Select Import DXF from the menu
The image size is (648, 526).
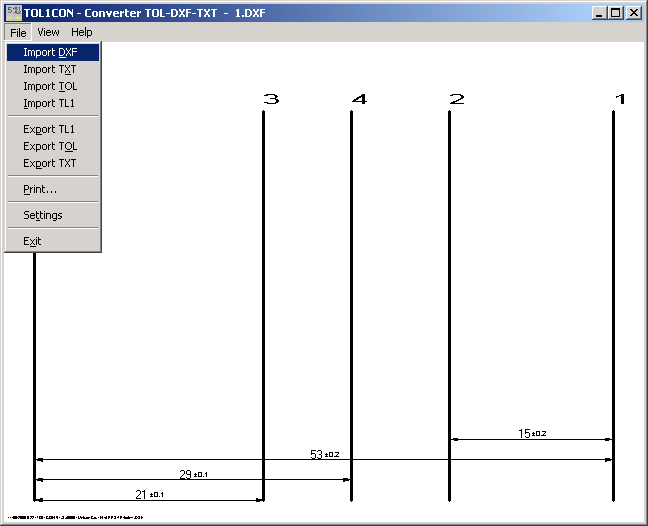coord(50,52)
